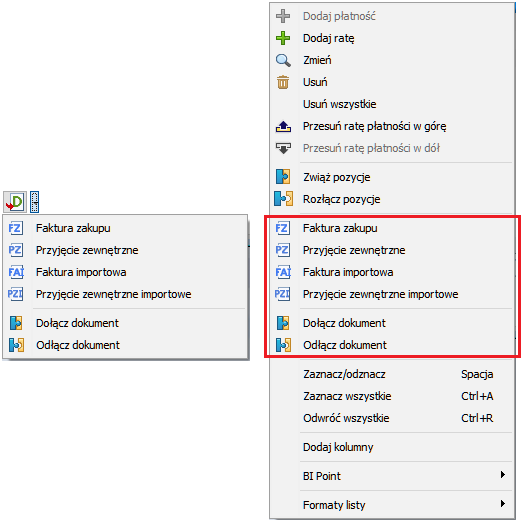Click the Rozłącz pozycje puzzle icon
Image resolution: width=522 pixels, height=522 pixels.
[283, 199]
